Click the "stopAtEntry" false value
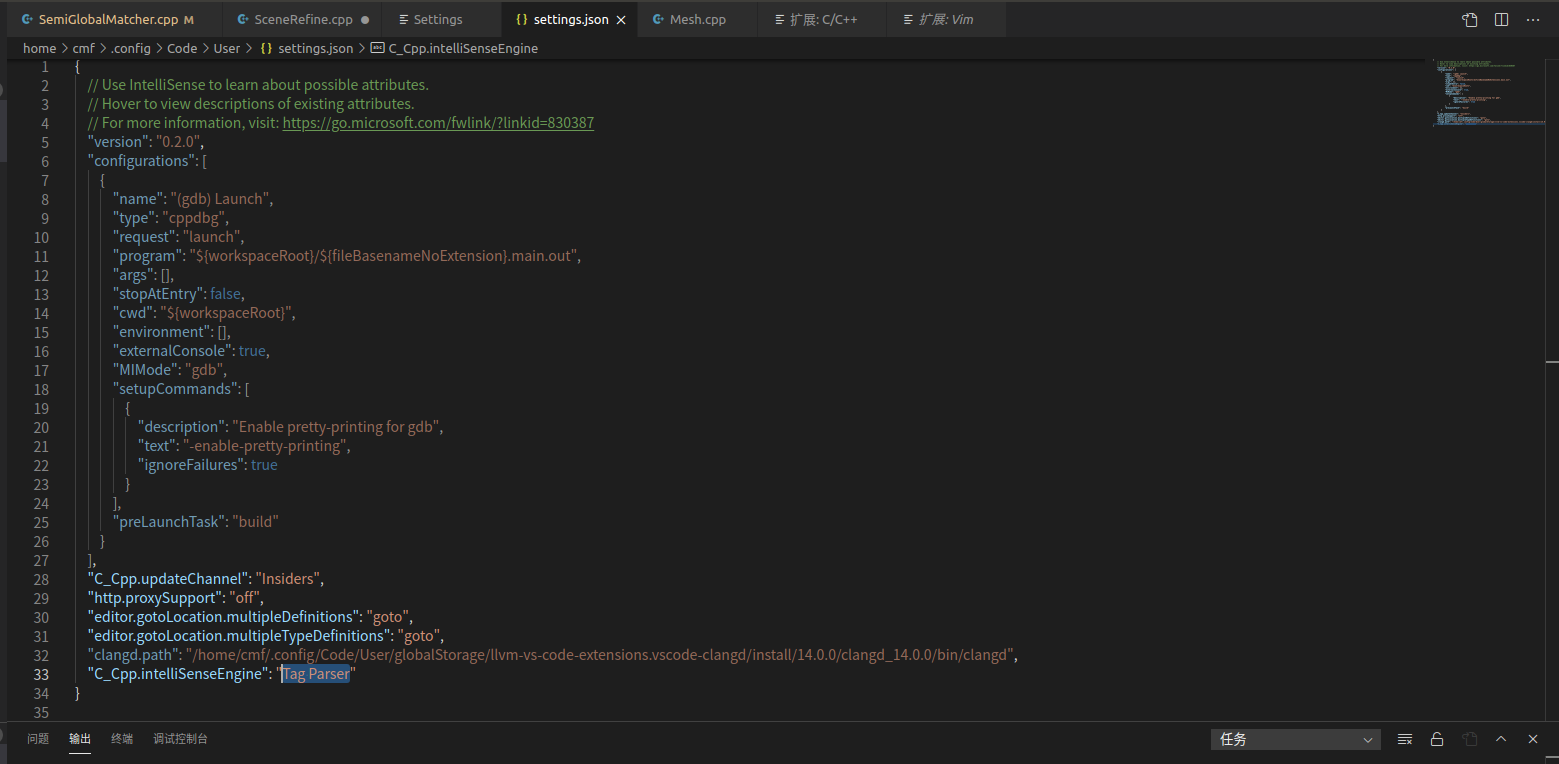The image size is (1559, 764). point(225,294)
